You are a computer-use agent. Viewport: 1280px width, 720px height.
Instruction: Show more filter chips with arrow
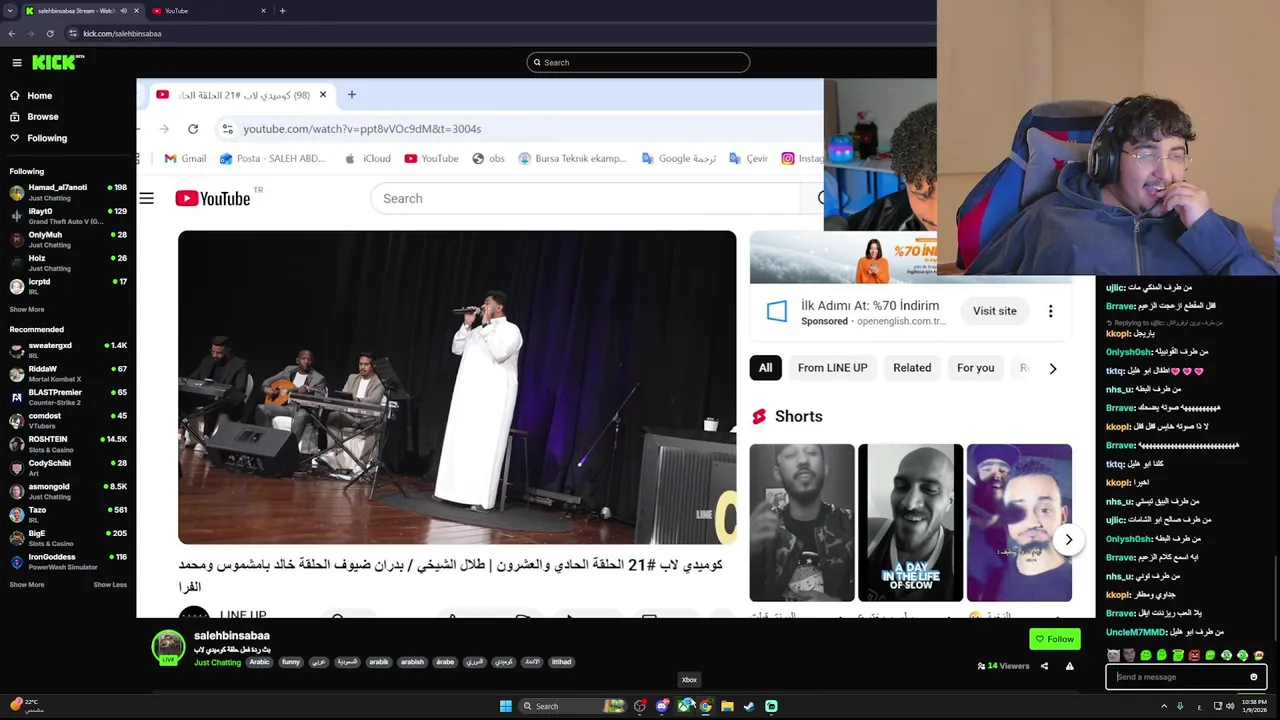click(1052, 368)
